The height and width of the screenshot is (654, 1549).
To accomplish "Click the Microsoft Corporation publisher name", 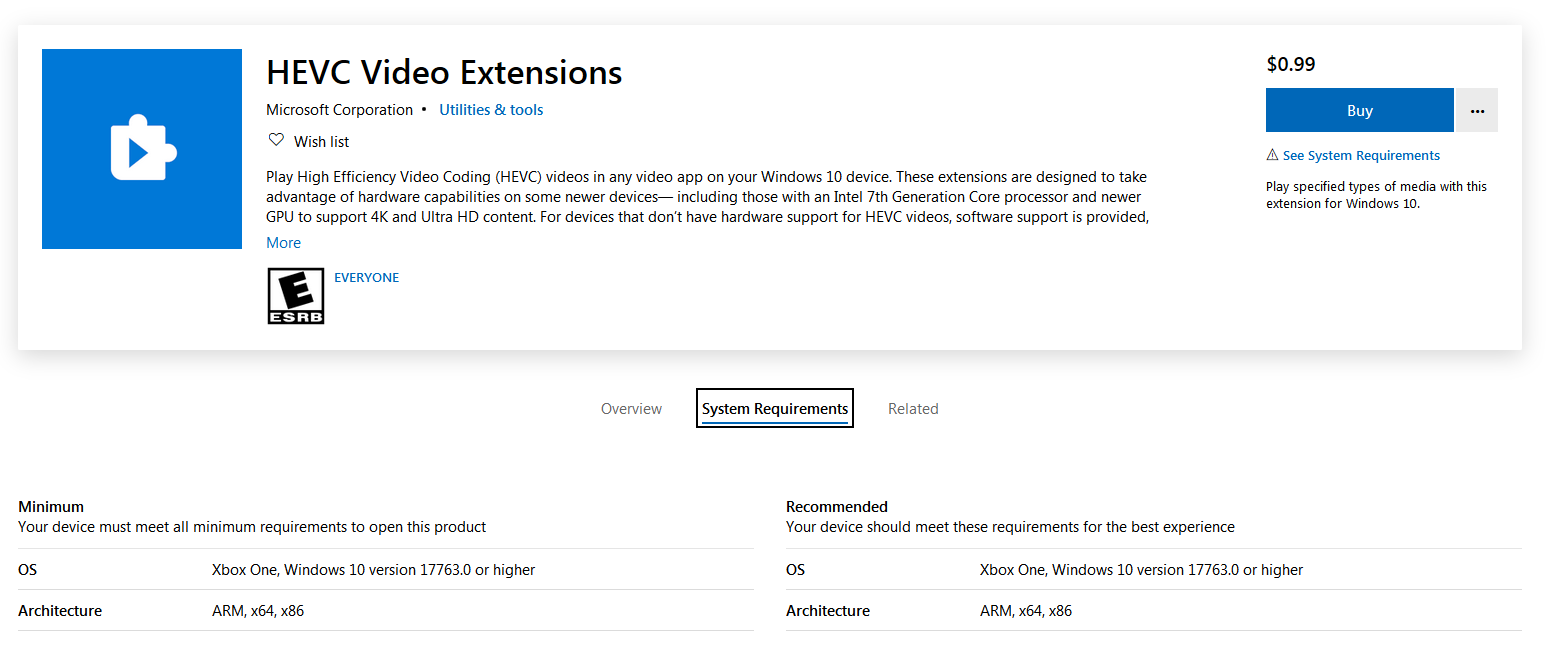I will (340, 110).
